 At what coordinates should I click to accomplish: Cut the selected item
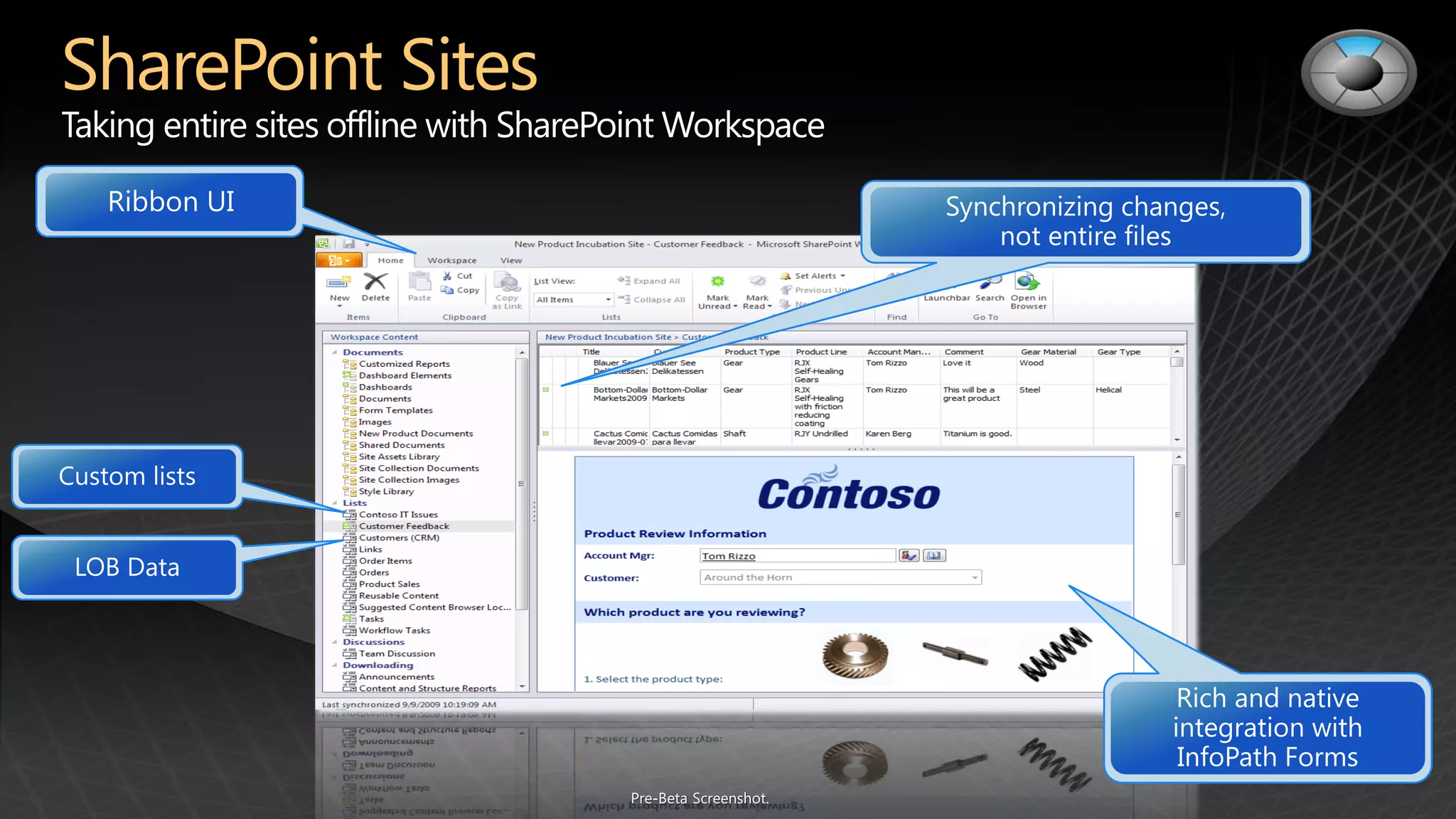pos(457,276)
